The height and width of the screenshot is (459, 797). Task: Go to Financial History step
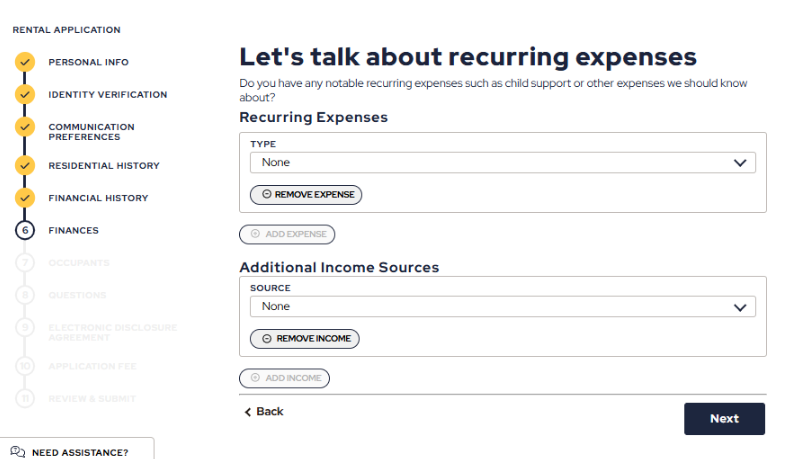click(x=98, y=198)
